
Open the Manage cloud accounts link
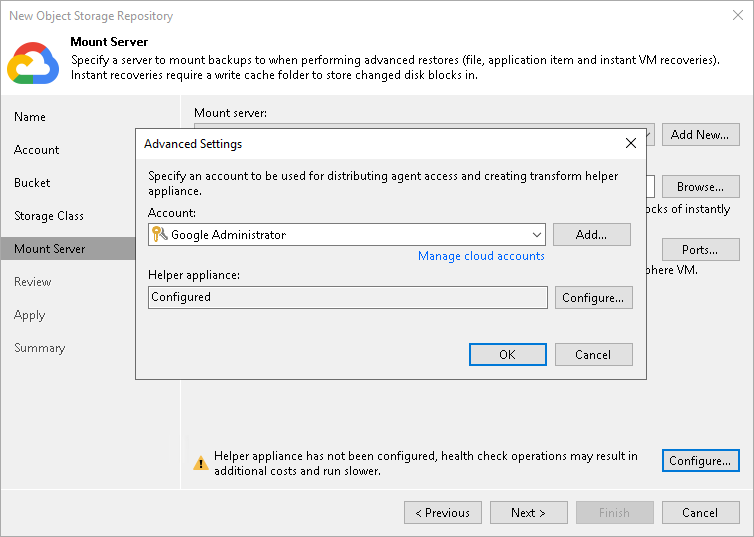(481, 256)
